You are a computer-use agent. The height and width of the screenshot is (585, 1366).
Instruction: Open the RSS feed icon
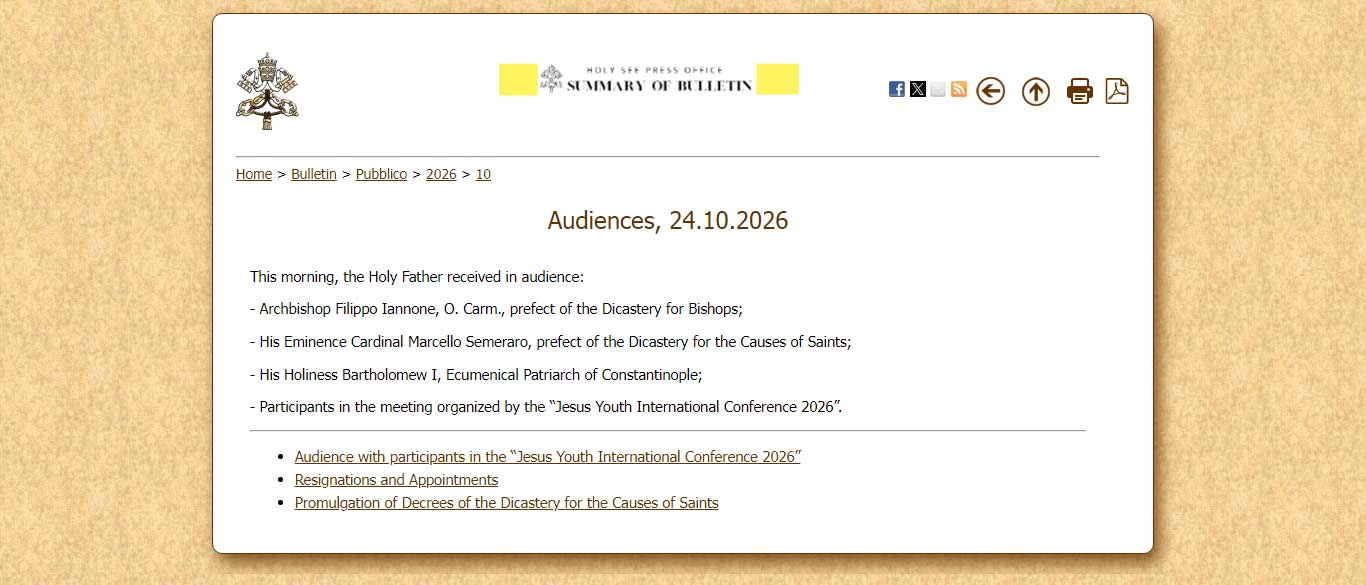tap(959, 89)
